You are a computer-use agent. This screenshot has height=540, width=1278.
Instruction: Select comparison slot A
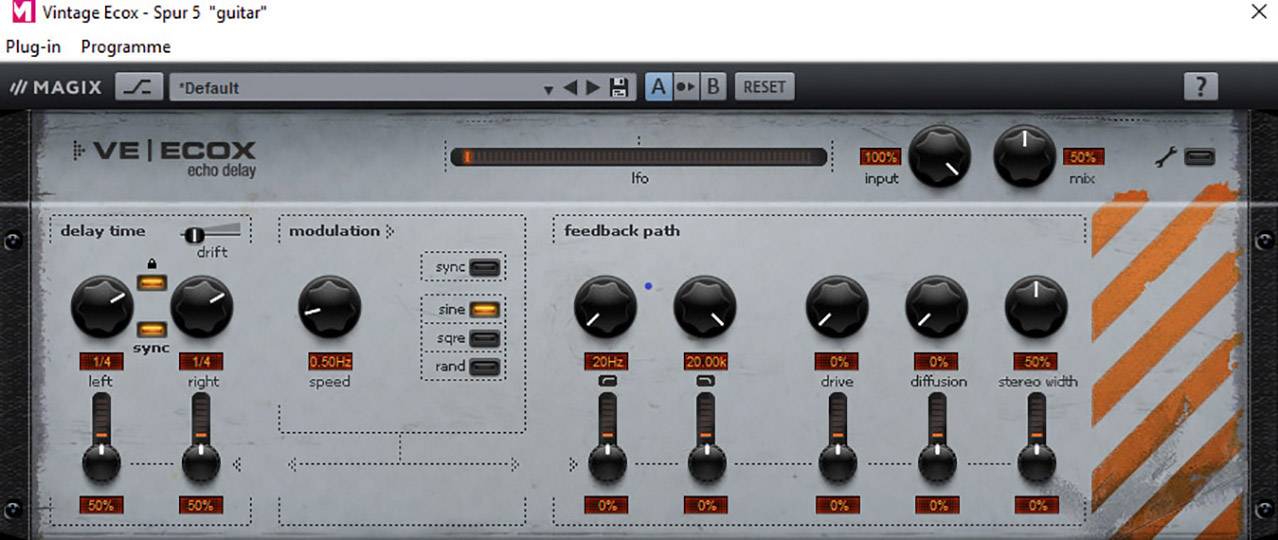click(658, 87)
